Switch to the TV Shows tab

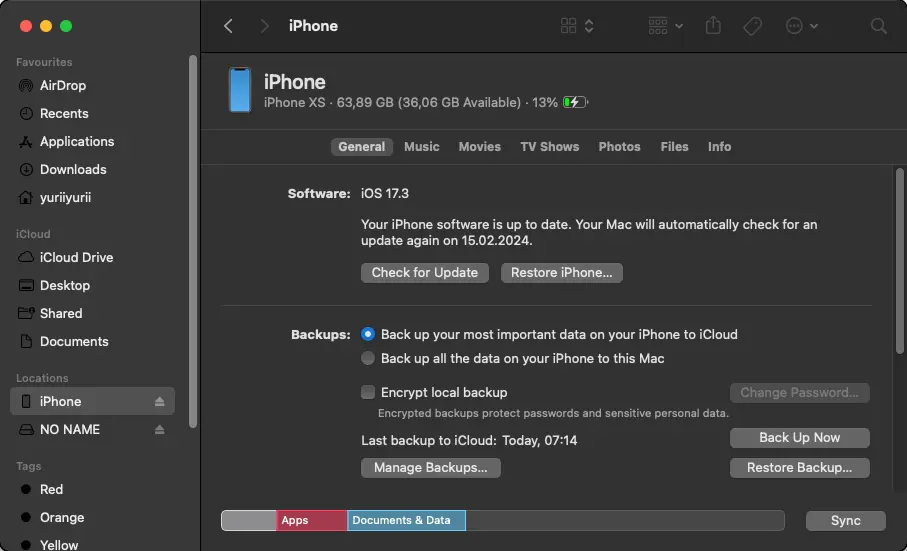click(x=550, y=147)
